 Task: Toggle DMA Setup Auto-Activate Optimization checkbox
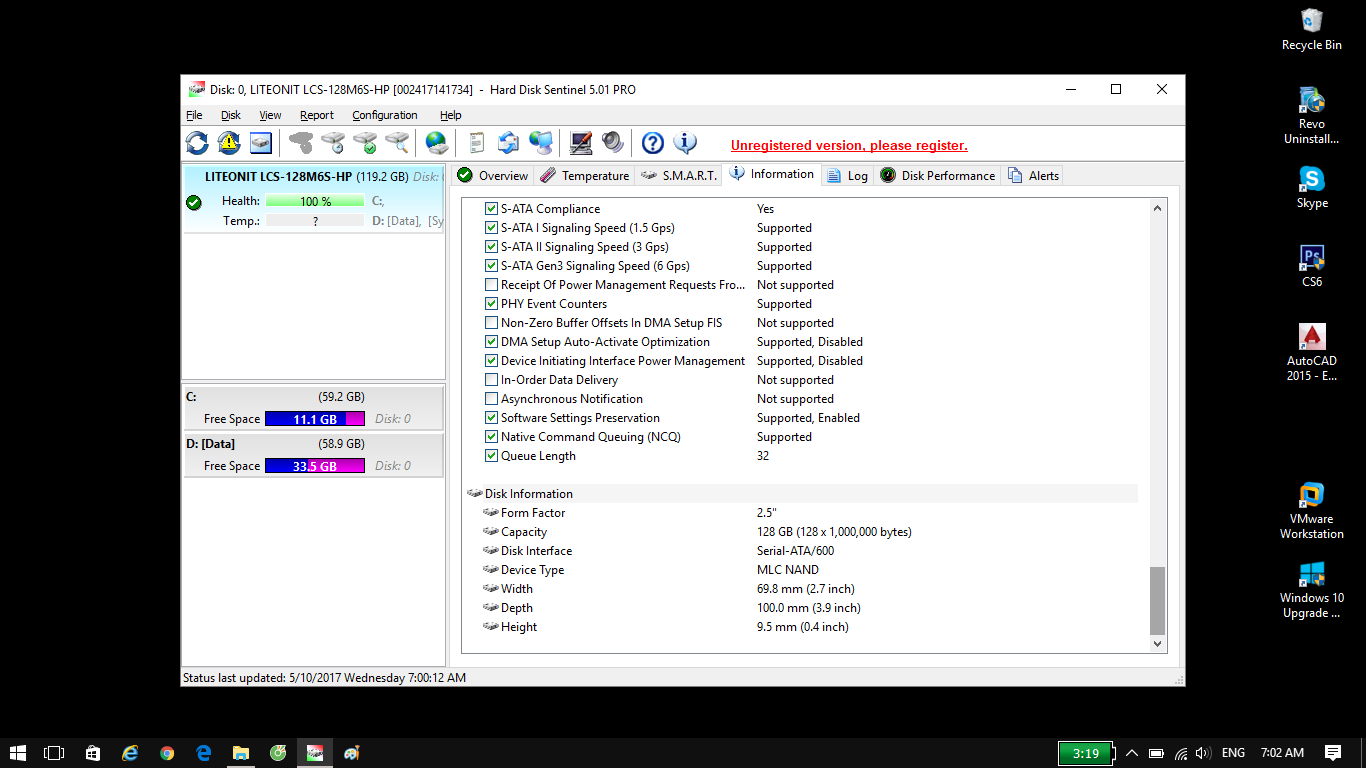point(491,342)
